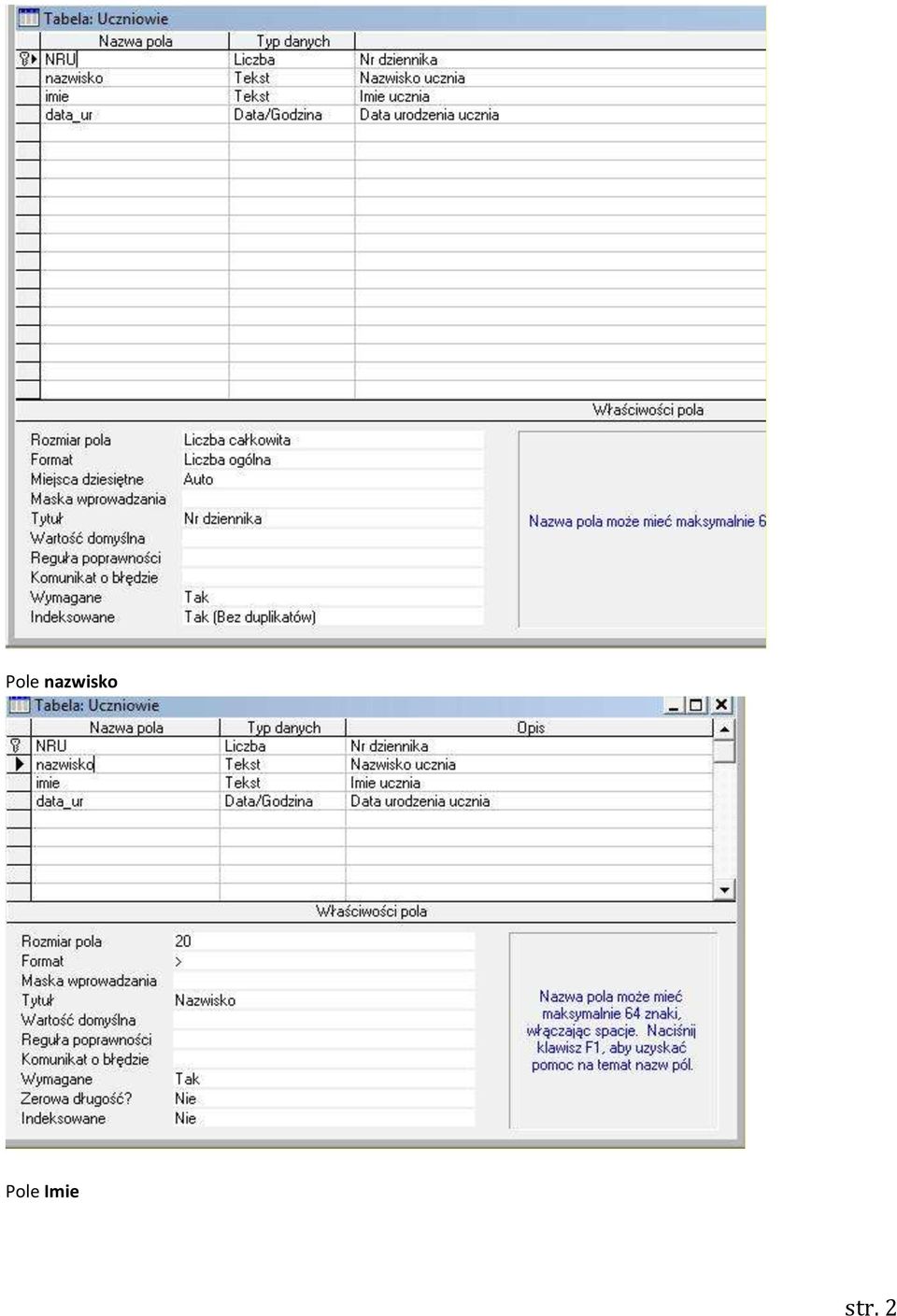Viewport: 897px width, 1316px height.
Task: Click the empty Reguła poprawności field in lower window
Action: [x=323, y=1040]
